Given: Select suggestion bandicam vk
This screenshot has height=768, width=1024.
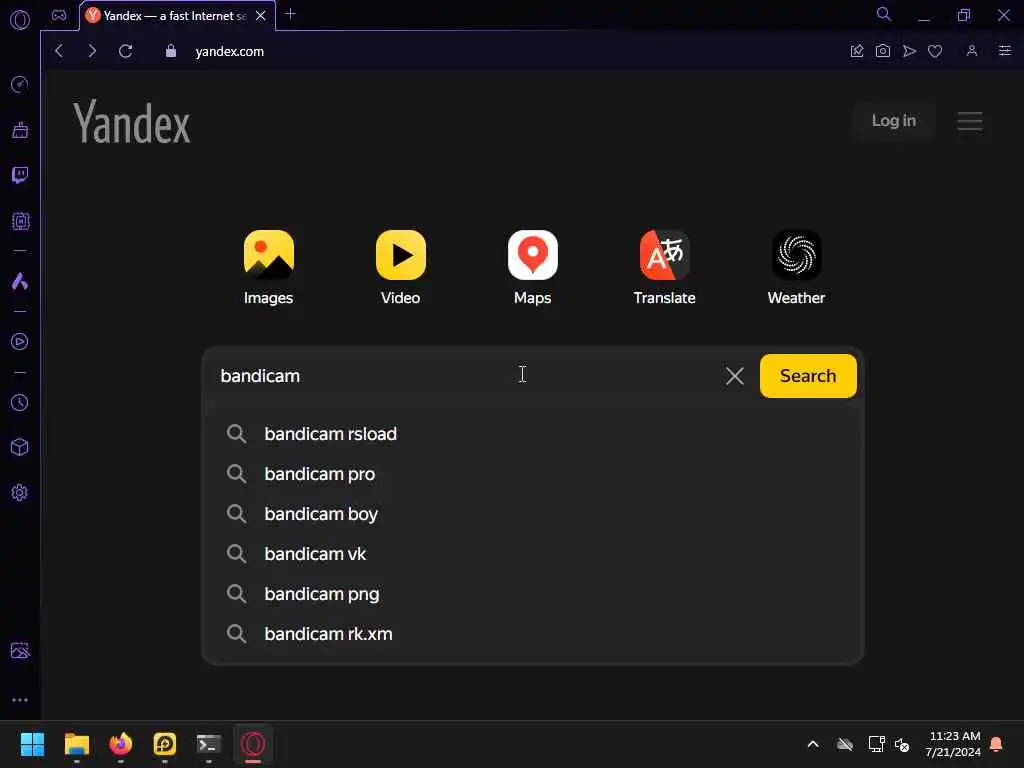Looking at the screenshot, I should 532,554.
